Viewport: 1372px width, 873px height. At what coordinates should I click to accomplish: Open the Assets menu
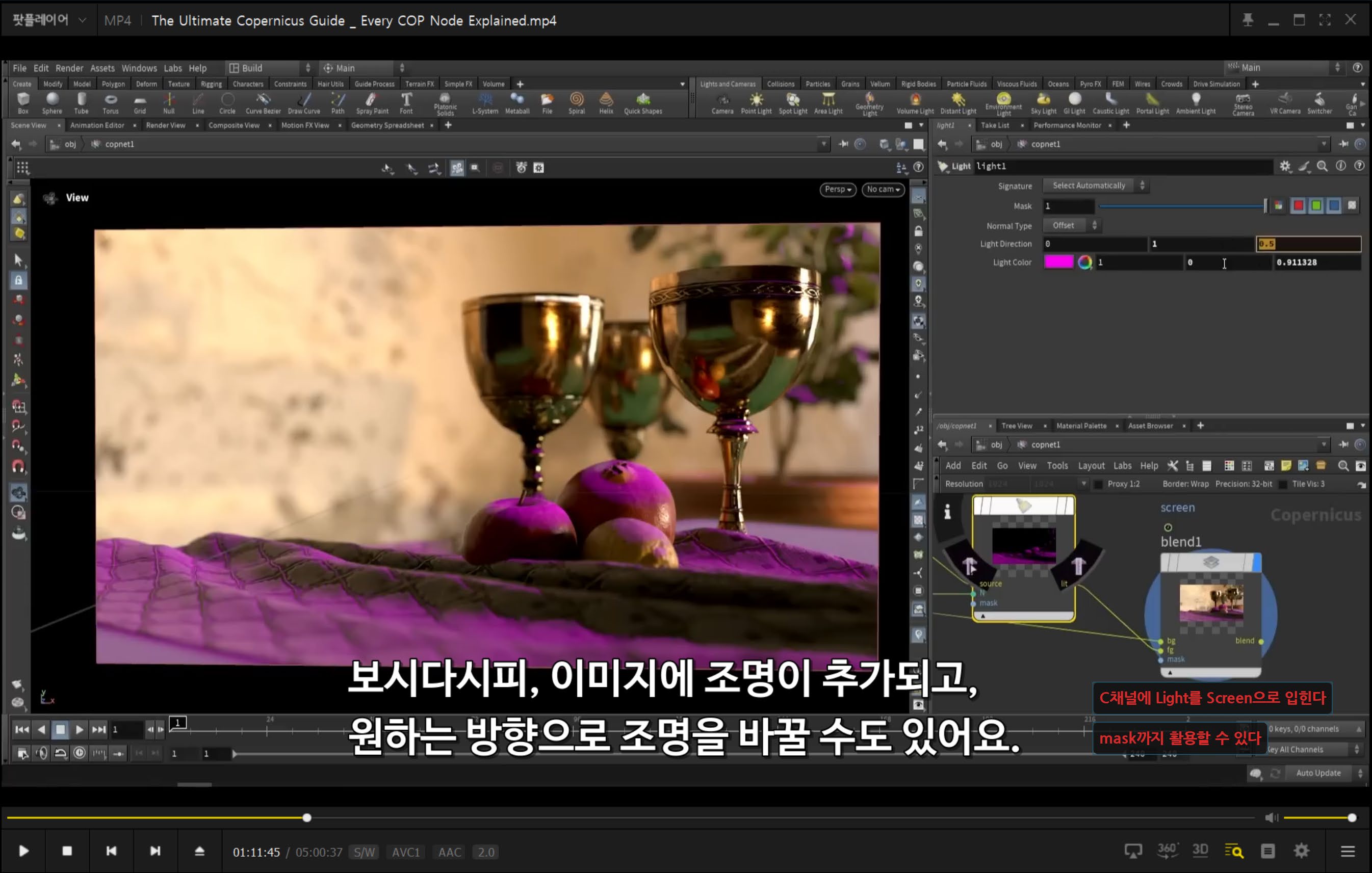pyautogui.click(x=102, y=68)
